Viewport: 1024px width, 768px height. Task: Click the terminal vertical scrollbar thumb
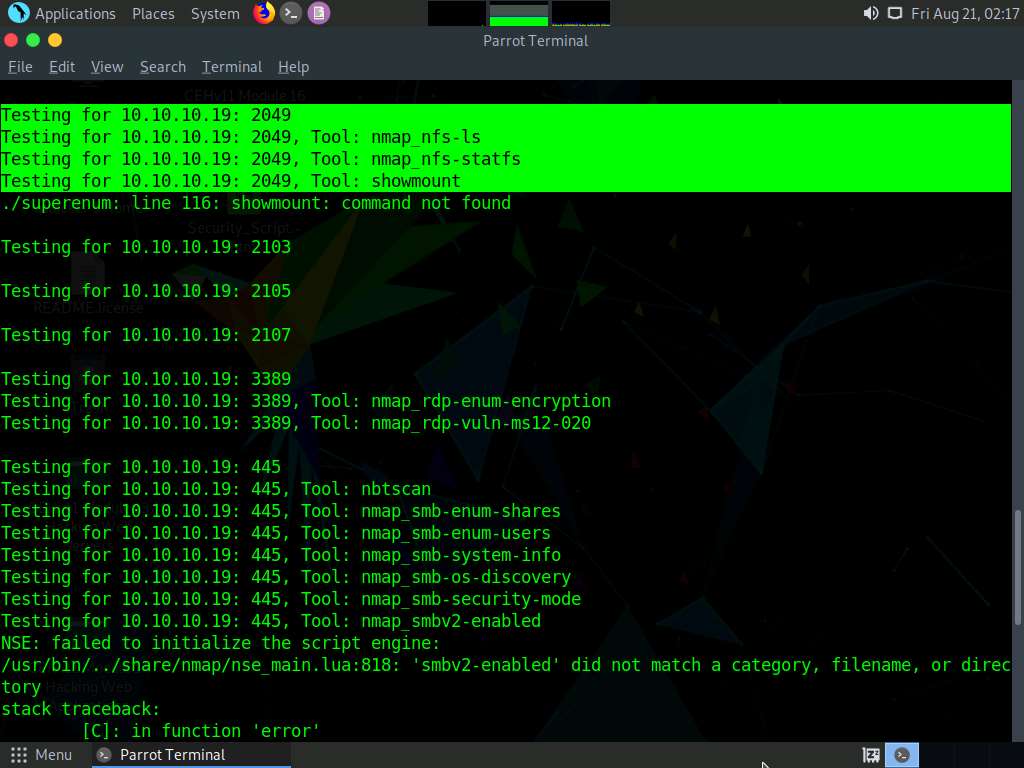pyautogui.click(x=1017, y=567)
